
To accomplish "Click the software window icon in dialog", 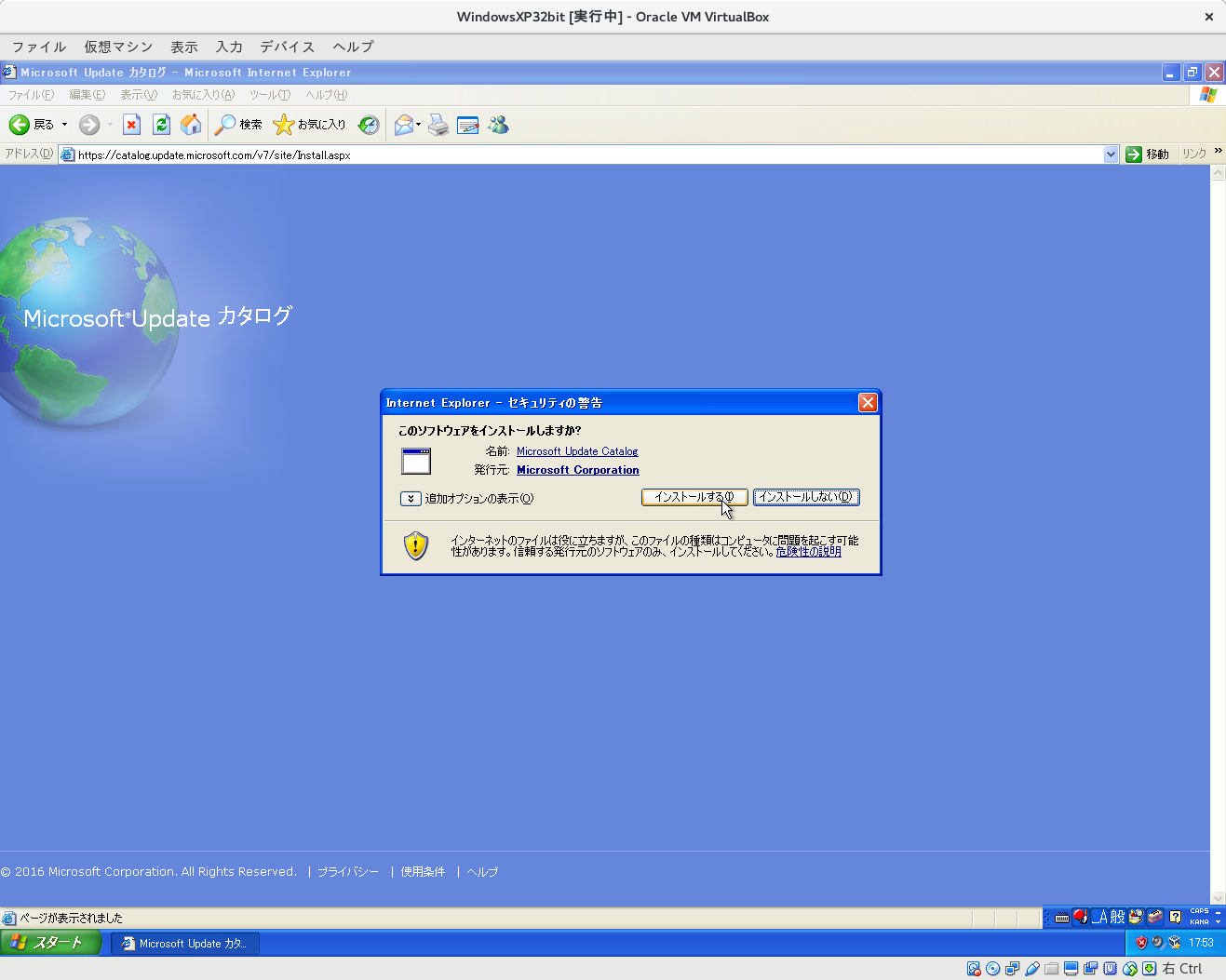I will [416, 461].
